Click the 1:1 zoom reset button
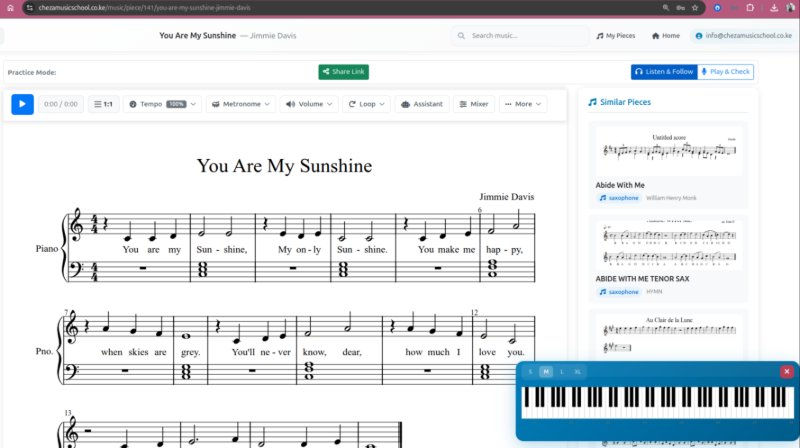800x448 pixels. [x=103, y=104]
